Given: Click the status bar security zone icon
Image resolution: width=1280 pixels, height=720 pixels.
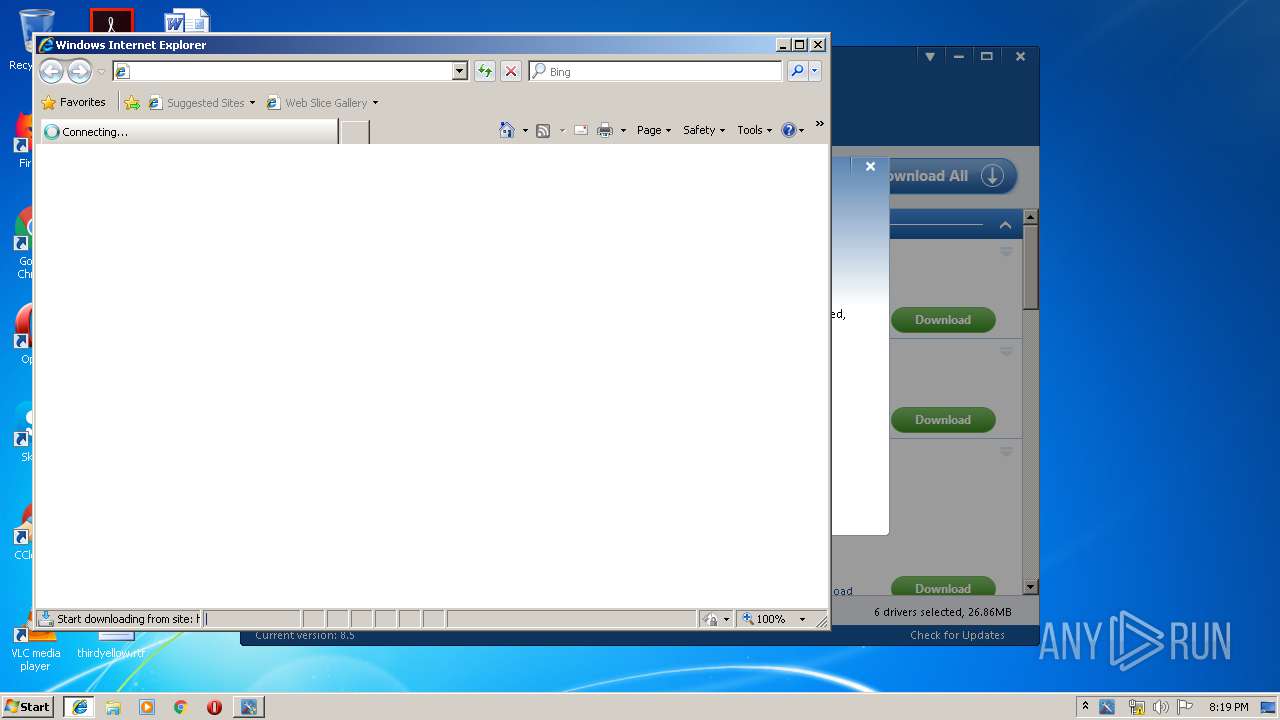Looking at the screenshot, I should tap(711, 619).
